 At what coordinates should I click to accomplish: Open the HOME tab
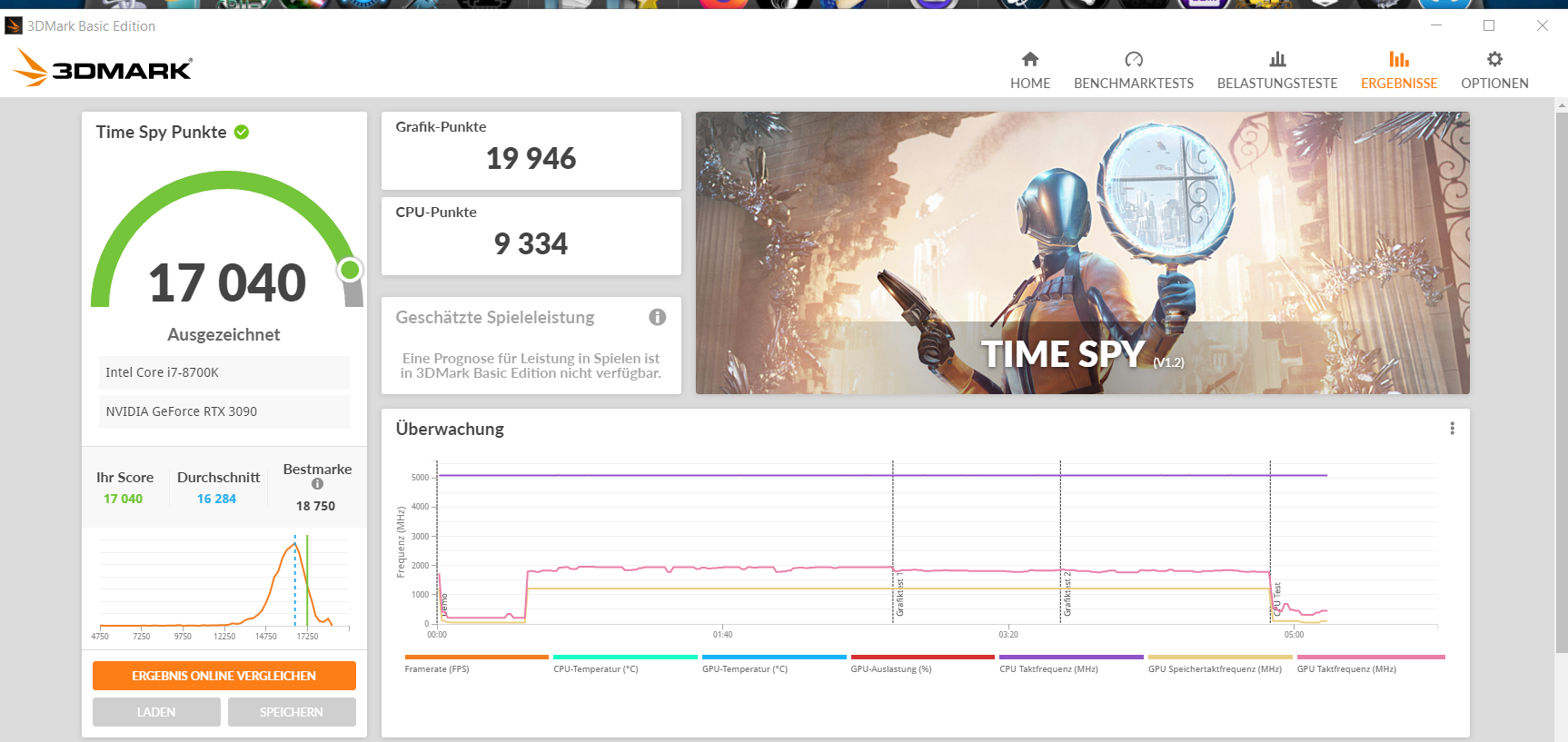coord(1030,71)
